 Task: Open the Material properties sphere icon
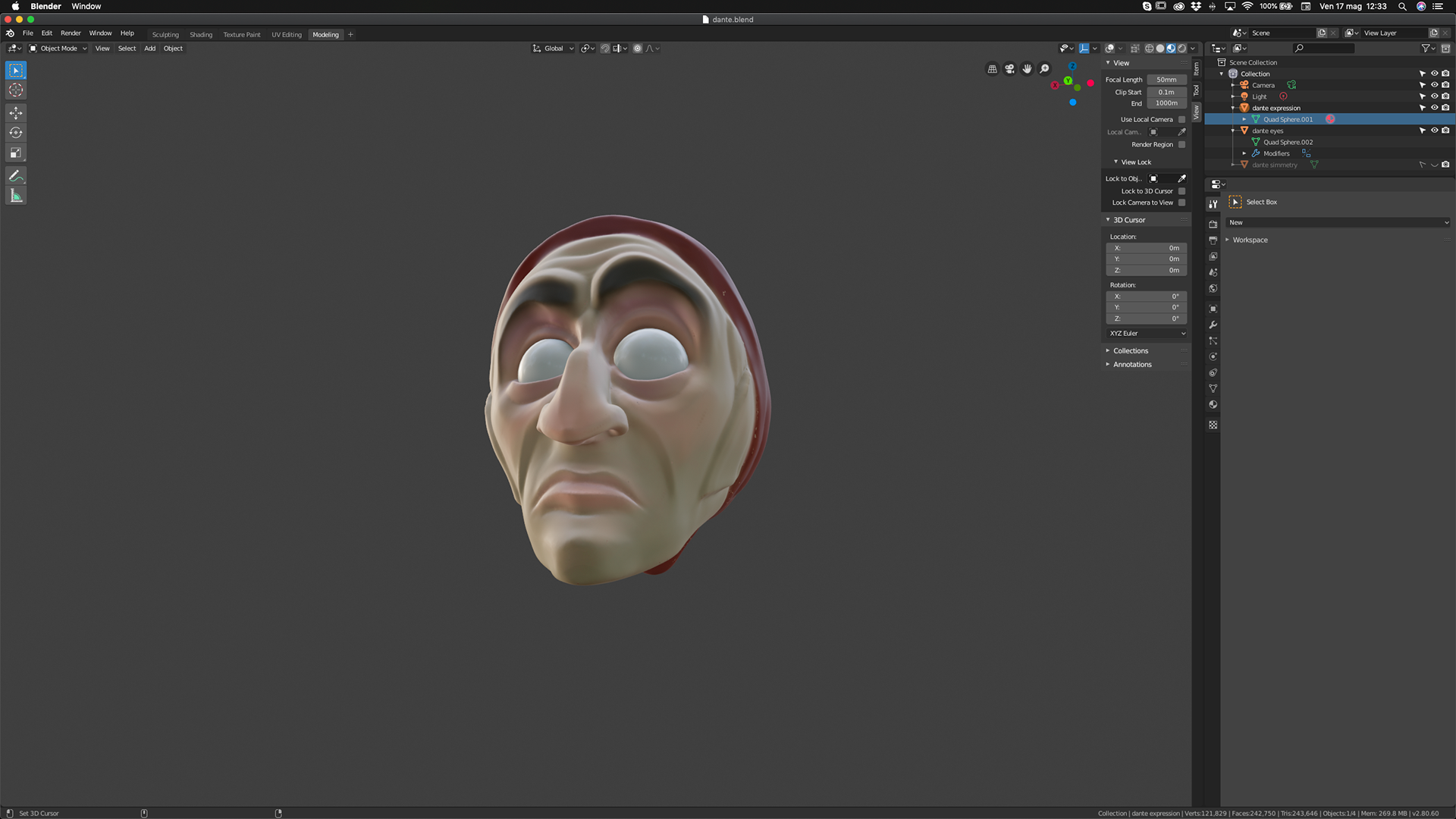click(1213, 404)
